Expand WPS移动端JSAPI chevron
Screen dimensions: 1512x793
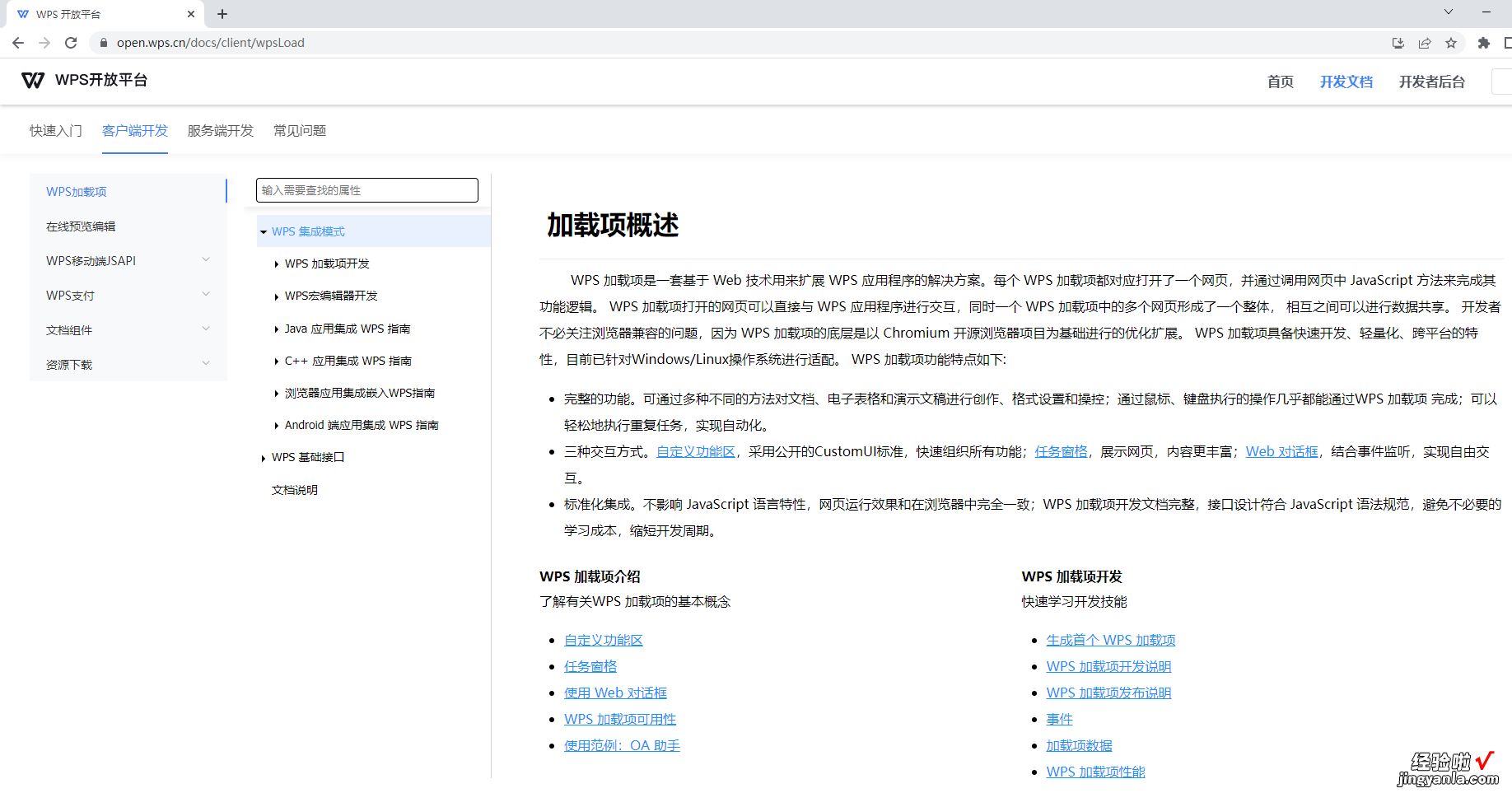tap(206, 259)
